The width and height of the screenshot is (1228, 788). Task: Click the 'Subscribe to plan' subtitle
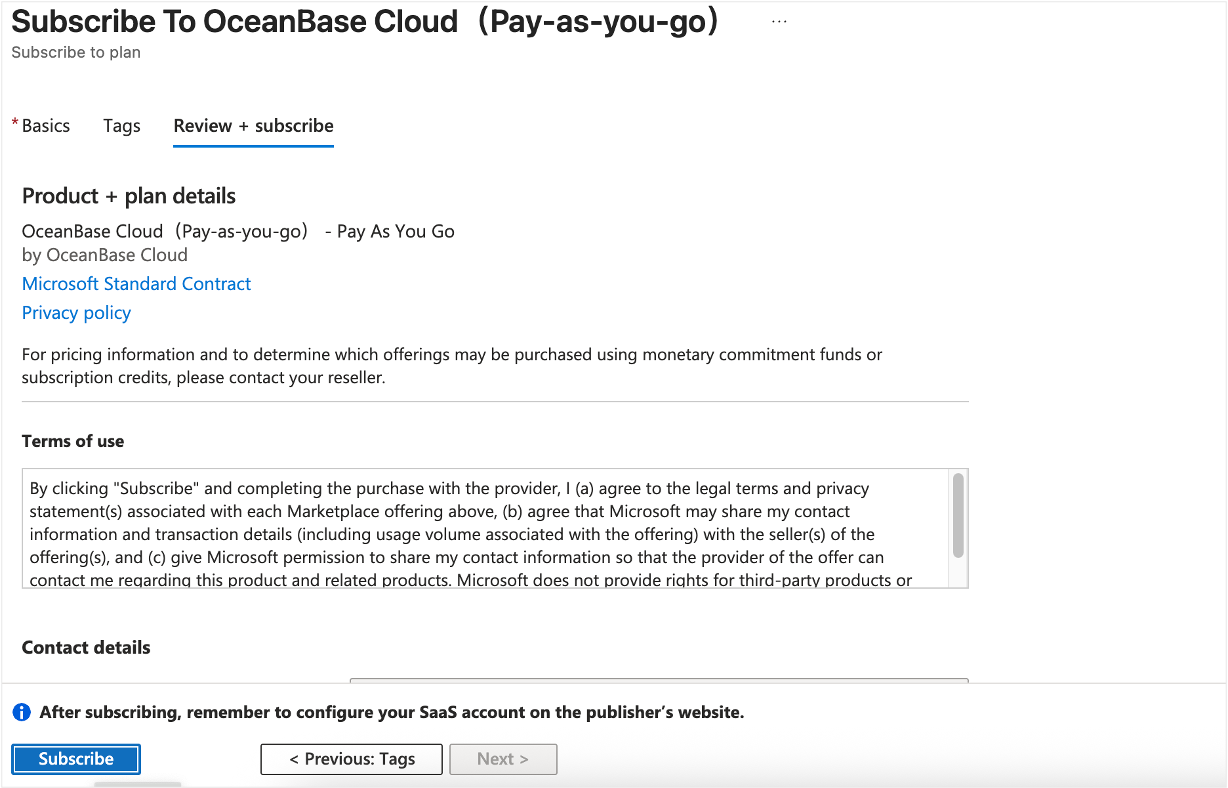click(x=76, y=52)
